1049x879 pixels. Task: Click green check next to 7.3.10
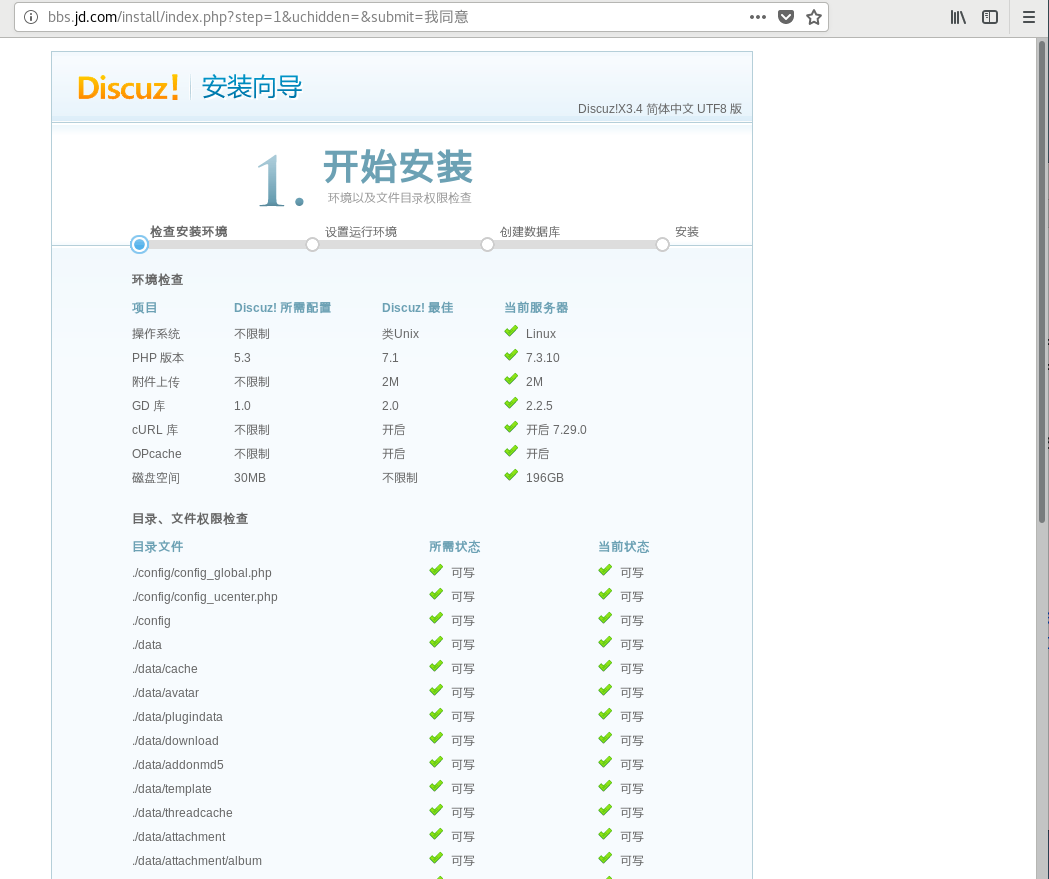click(x=511, y=355)
